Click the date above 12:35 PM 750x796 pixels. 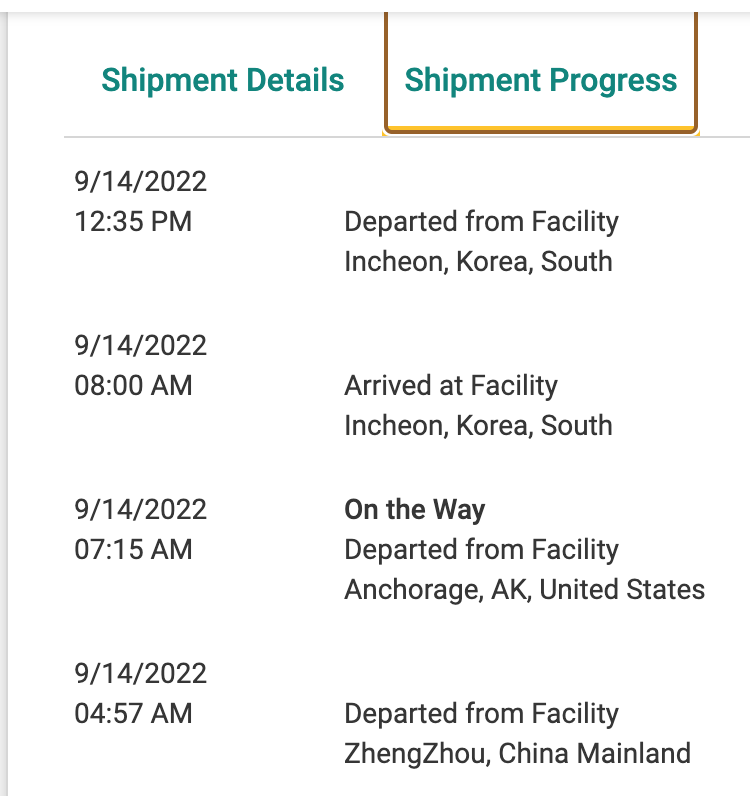[141, 181]
